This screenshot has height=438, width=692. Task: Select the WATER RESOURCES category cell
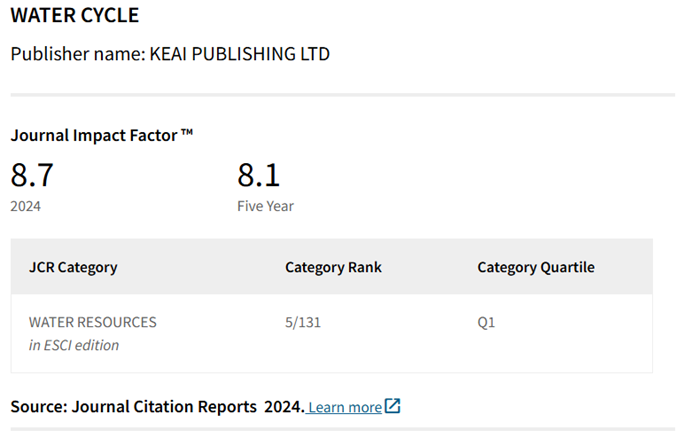pos(93,322)
